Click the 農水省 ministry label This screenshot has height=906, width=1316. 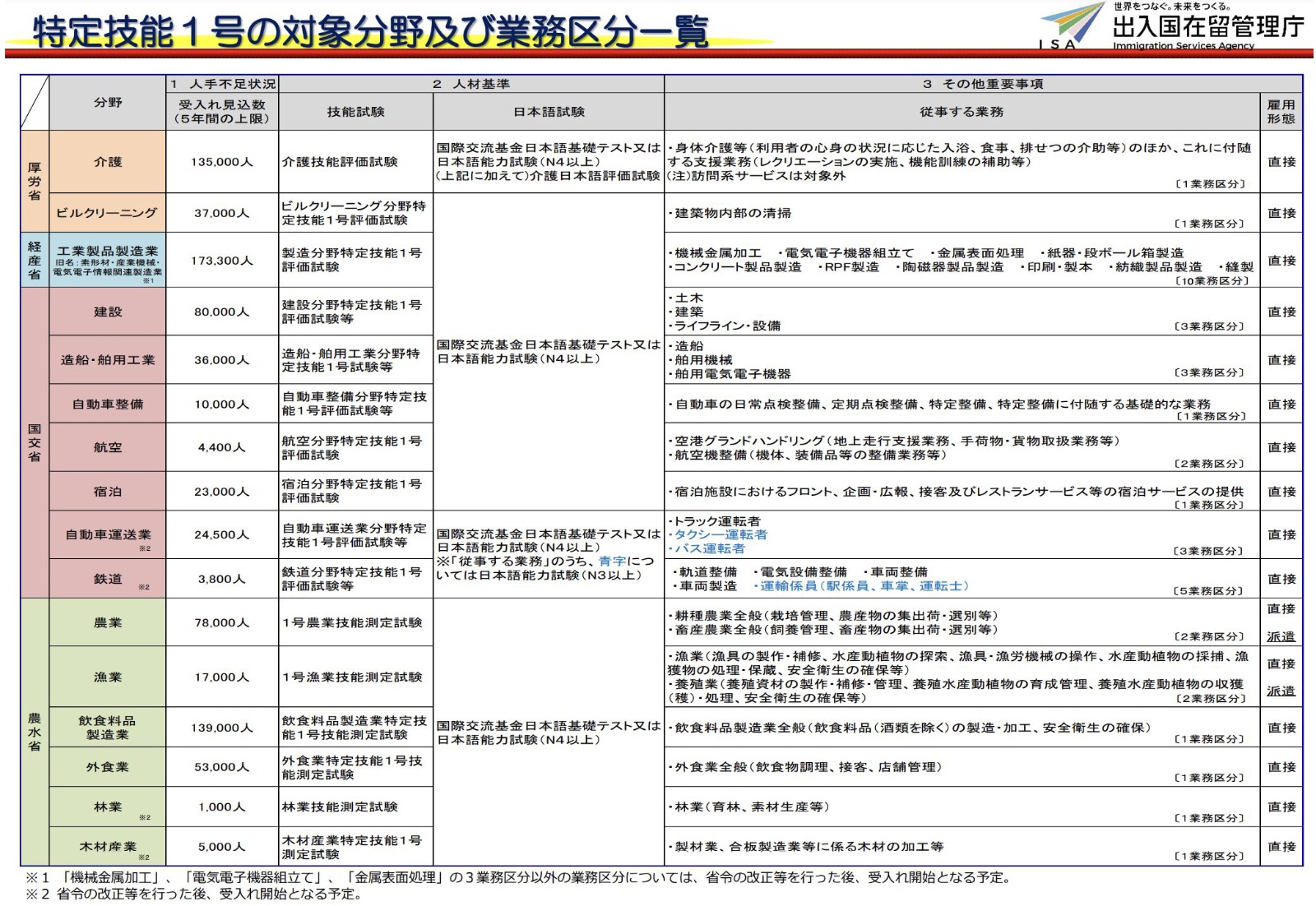tap(35, 732)
